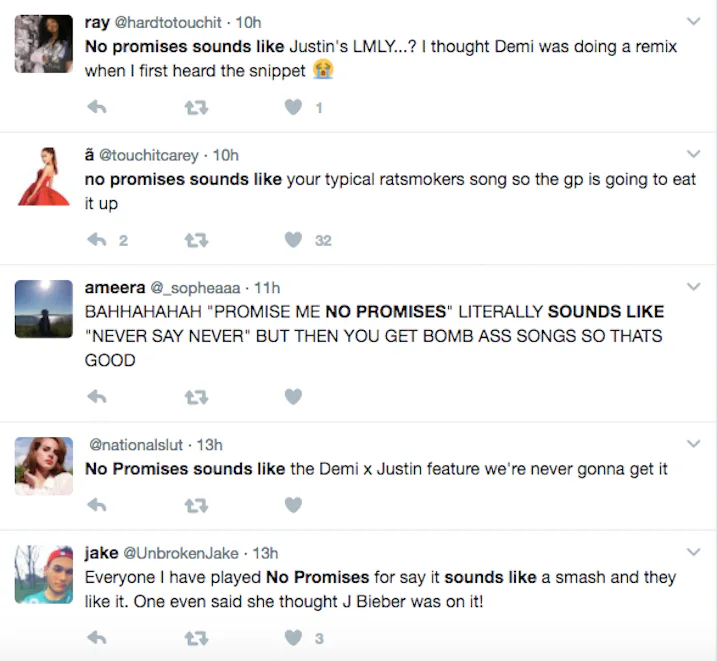
Task: Reply to nationalslut's Demi x Justin tweet
Action: [x=97, y=506]
